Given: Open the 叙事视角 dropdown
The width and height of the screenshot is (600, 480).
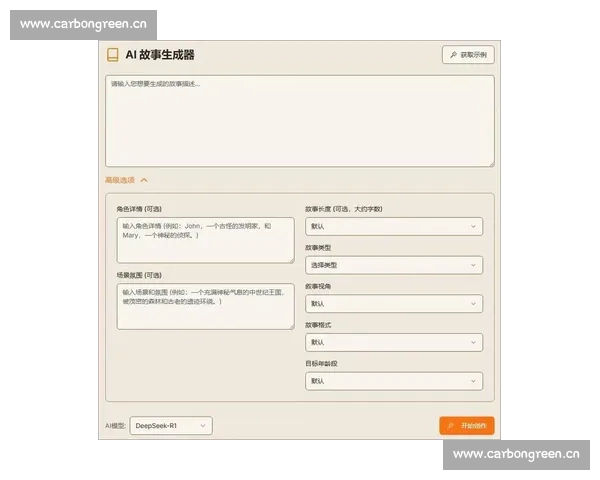Looking at the screenshot, I should pos(394,304).
